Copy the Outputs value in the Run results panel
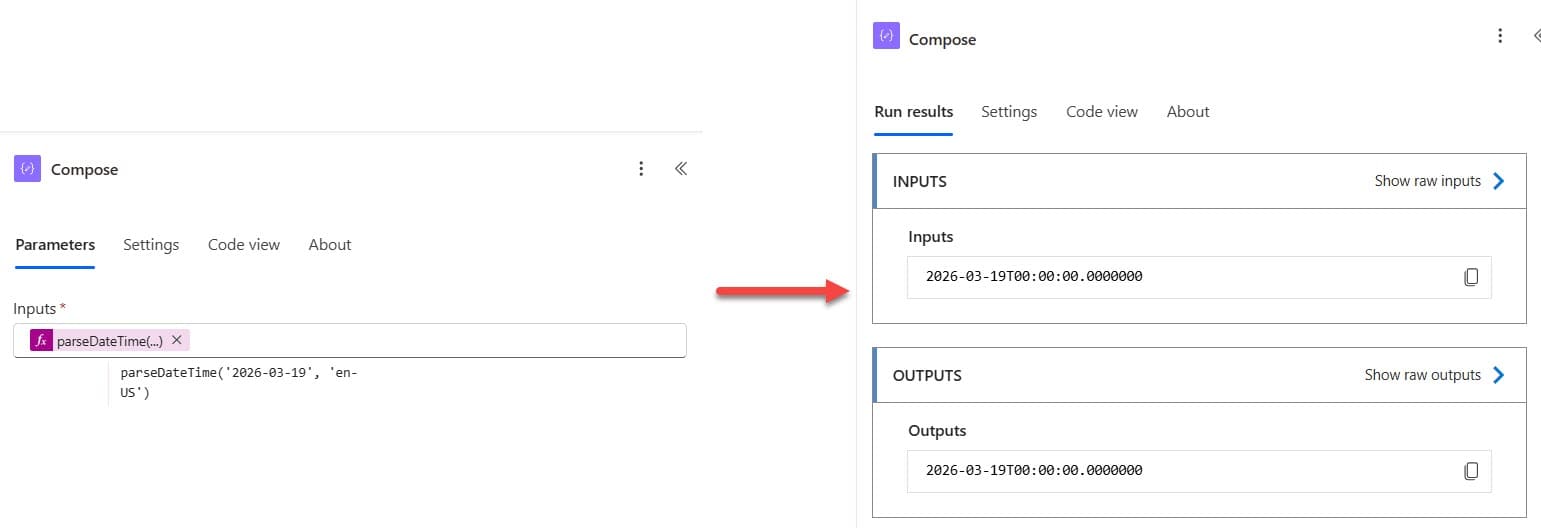This screenshot has height=528, width=1541. [x=1471, y=471]
